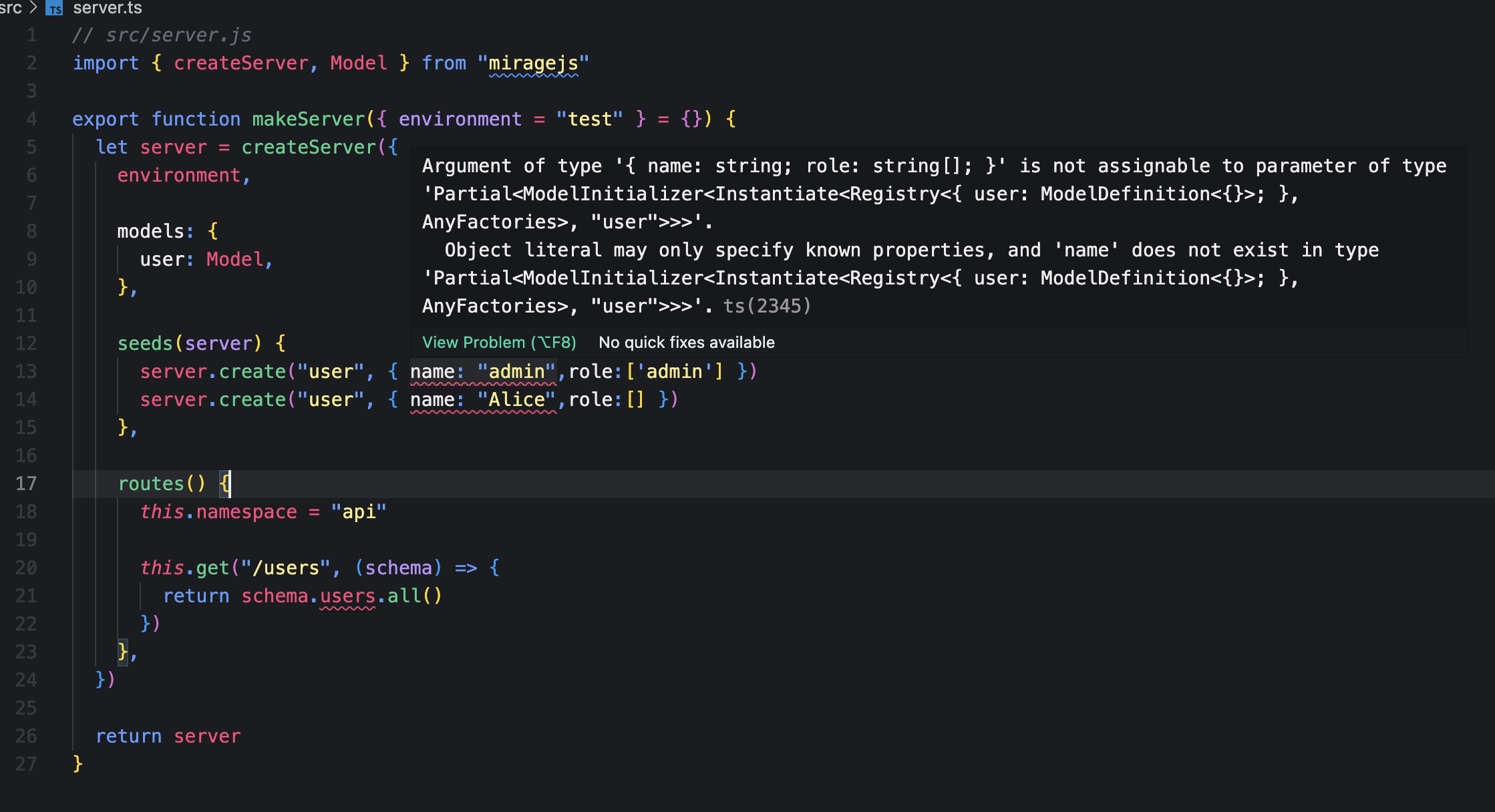Click the return server statement on line 26
The height and width of the screenshot is (812, 1495).
pos(168,735)
